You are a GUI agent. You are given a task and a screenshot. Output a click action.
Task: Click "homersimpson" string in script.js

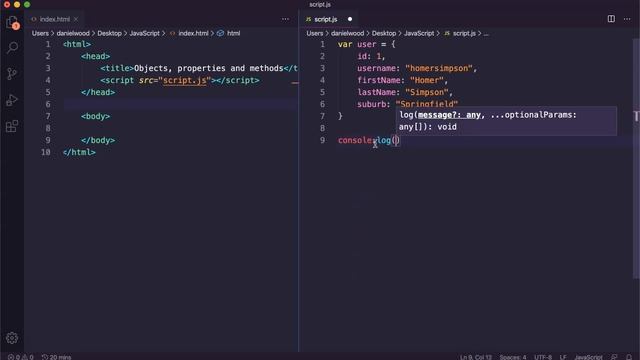tap(439, 68)
